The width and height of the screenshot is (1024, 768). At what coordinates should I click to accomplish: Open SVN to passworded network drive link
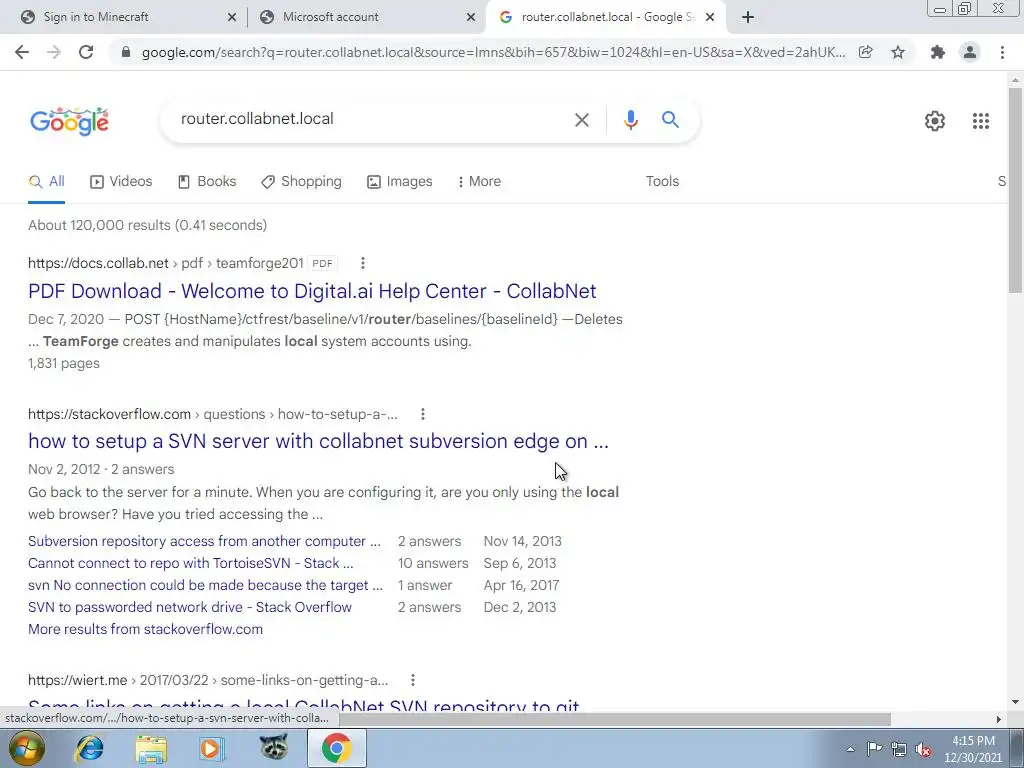click(190, 607)
